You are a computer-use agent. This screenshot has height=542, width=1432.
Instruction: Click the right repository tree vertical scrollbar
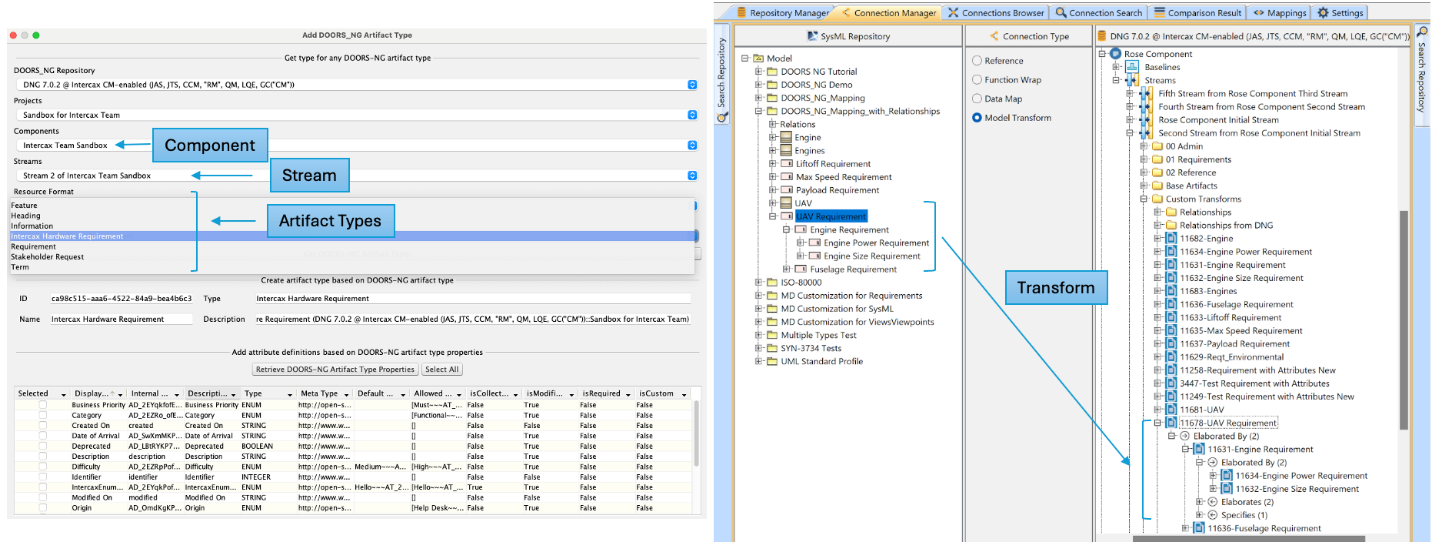point(1404,320)
